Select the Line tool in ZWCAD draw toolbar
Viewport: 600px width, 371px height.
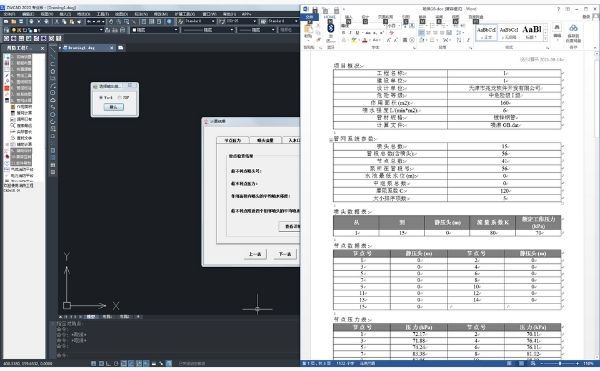[53, 49]
